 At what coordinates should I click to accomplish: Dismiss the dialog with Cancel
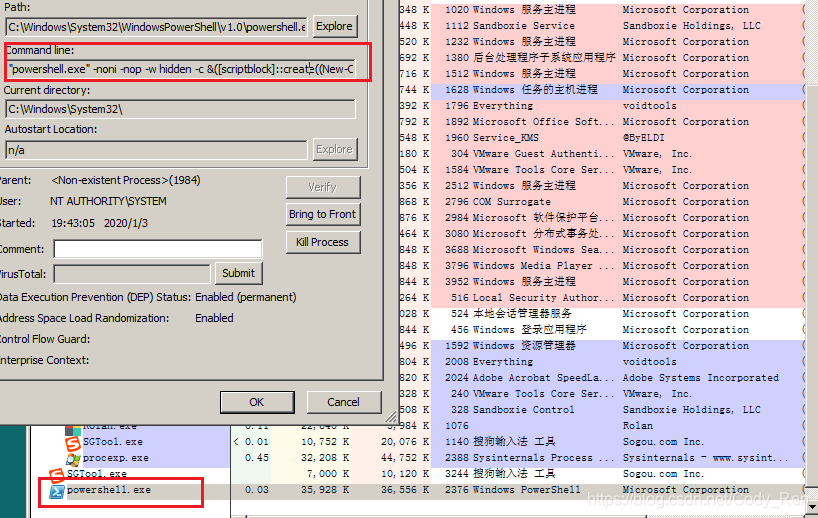tap(343, 402)
